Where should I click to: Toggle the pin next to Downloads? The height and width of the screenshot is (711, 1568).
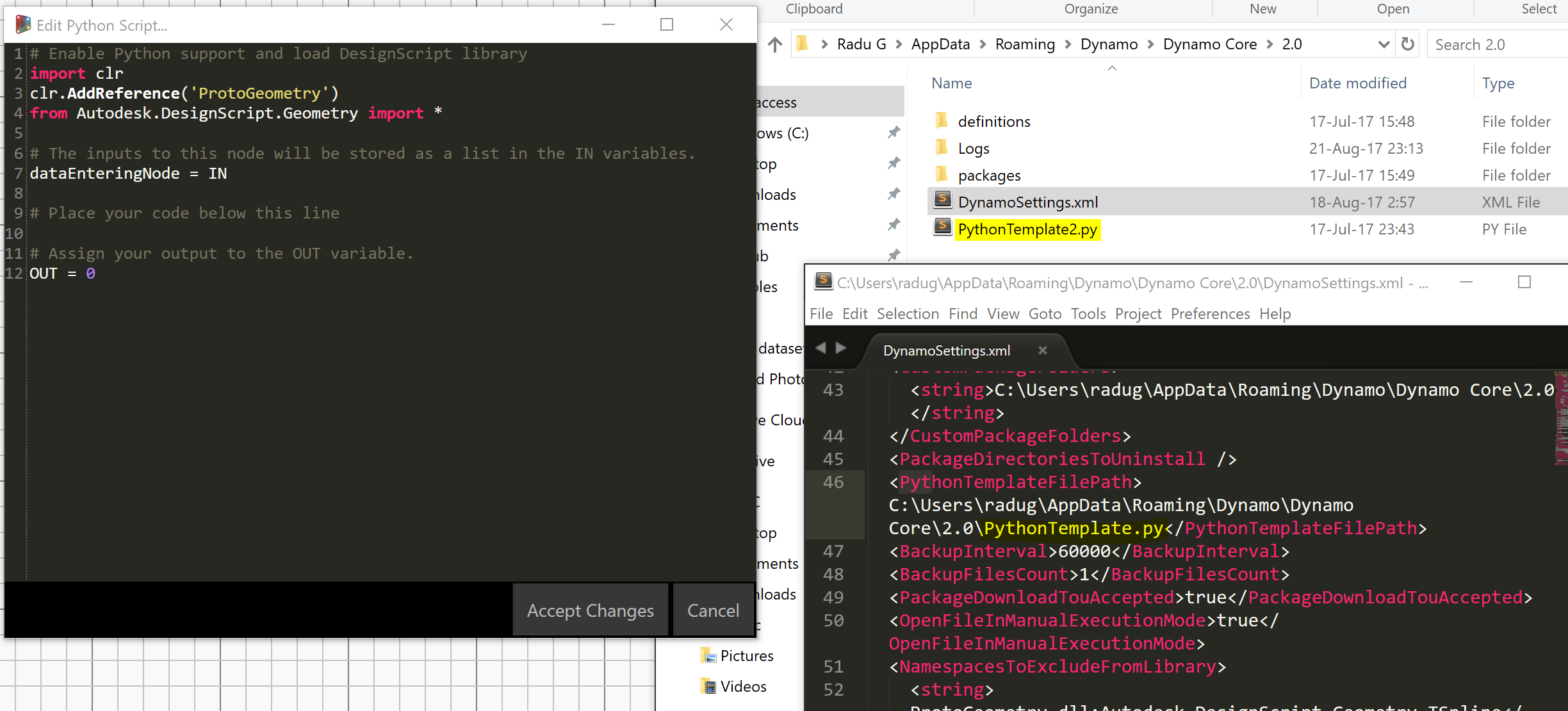[894, 193]
